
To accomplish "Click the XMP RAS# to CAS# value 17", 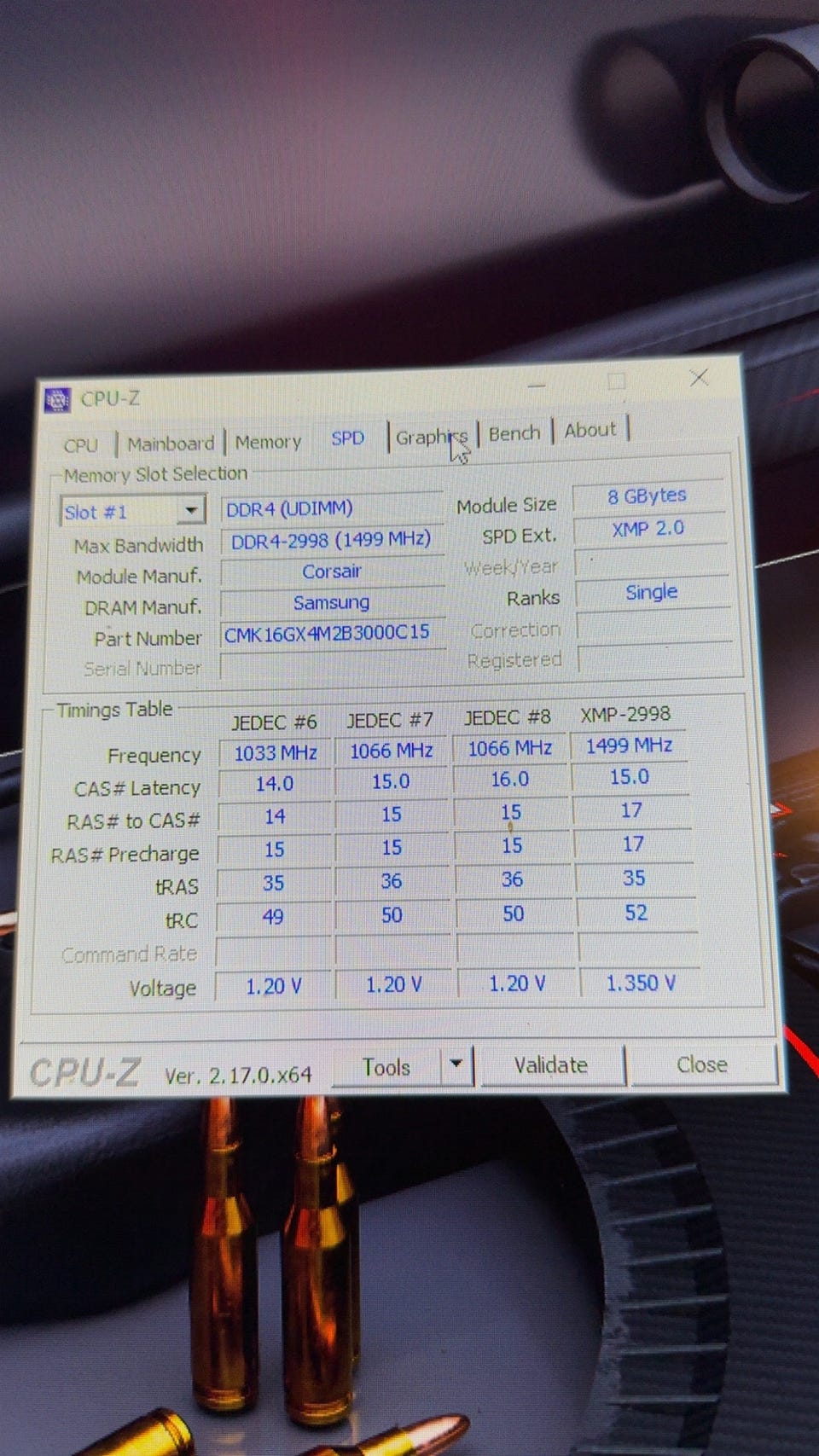I will [x=631, y=810].
